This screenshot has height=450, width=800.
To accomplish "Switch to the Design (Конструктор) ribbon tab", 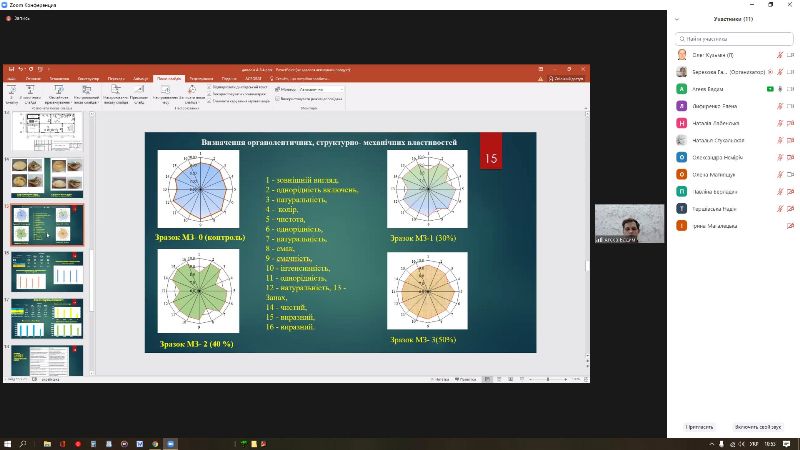I will click(88, 79).
